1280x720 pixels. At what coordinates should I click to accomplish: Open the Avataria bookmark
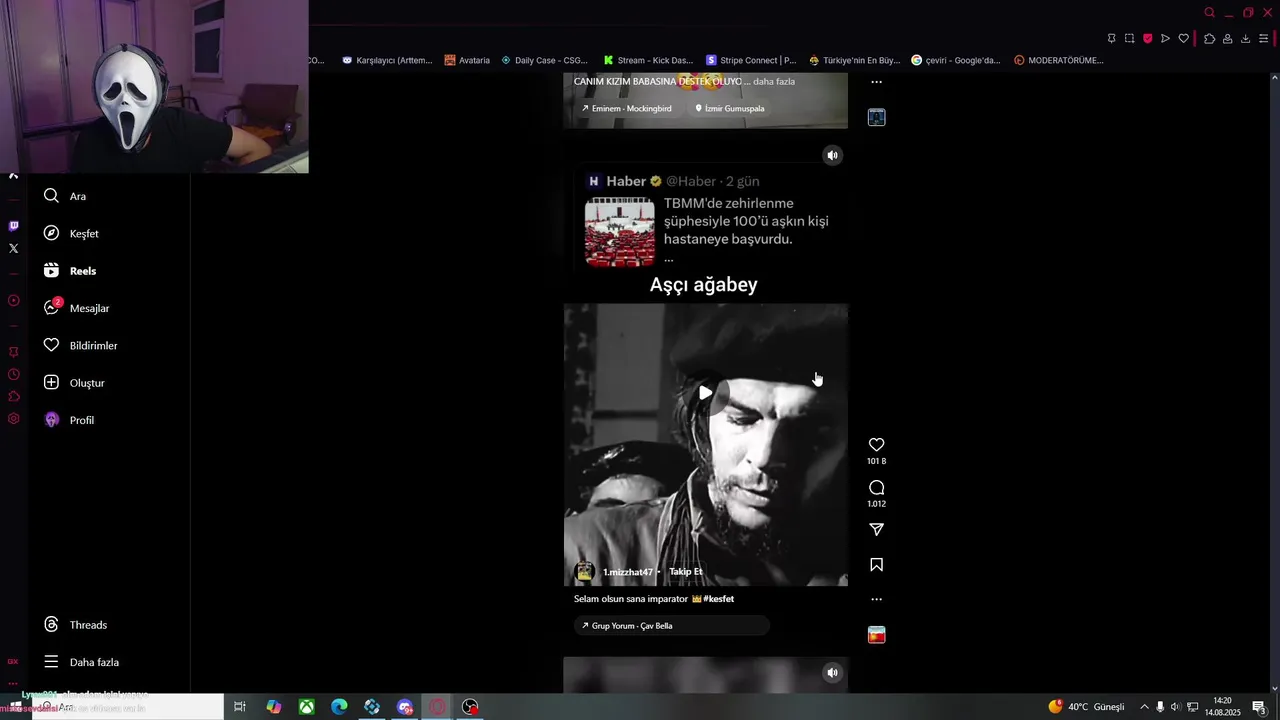pyautogui.click(x=467, y=60)
